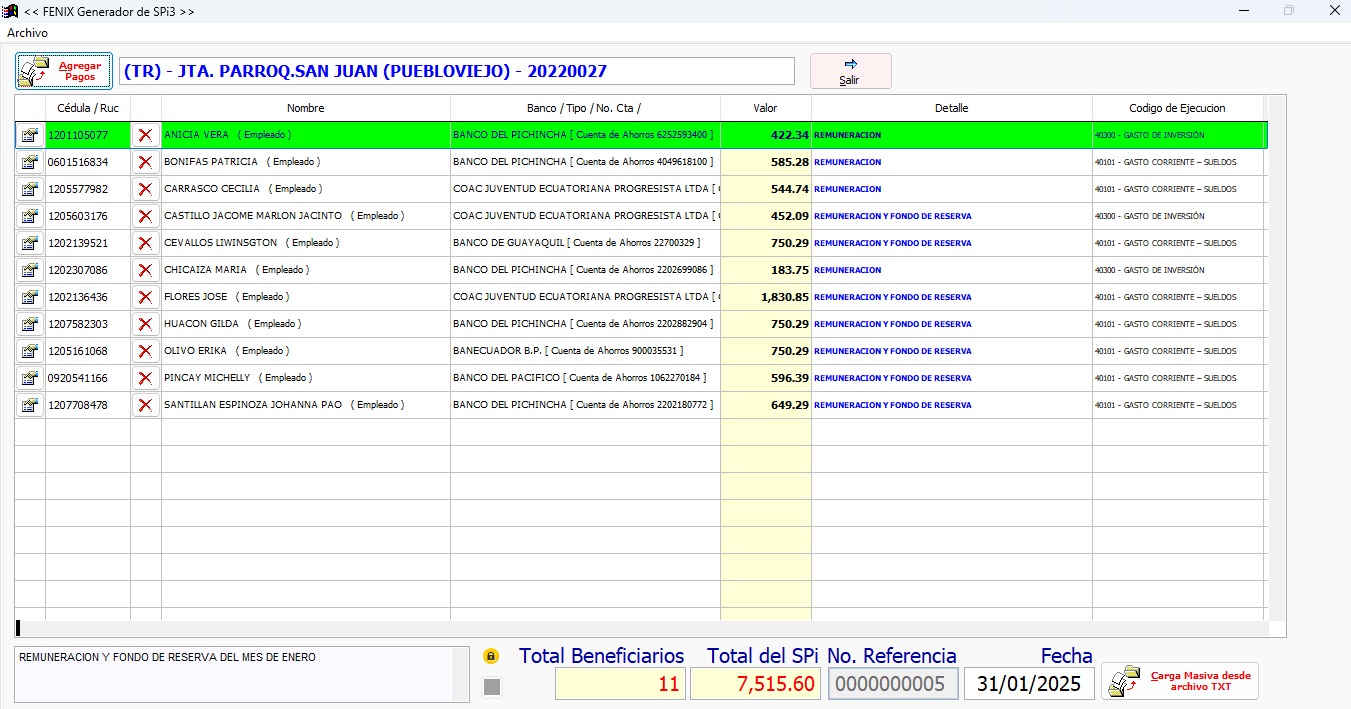Remove PINCAY MICHELLY with red X icon
This screenshot has height=709, width=1351.
point(145,378)
